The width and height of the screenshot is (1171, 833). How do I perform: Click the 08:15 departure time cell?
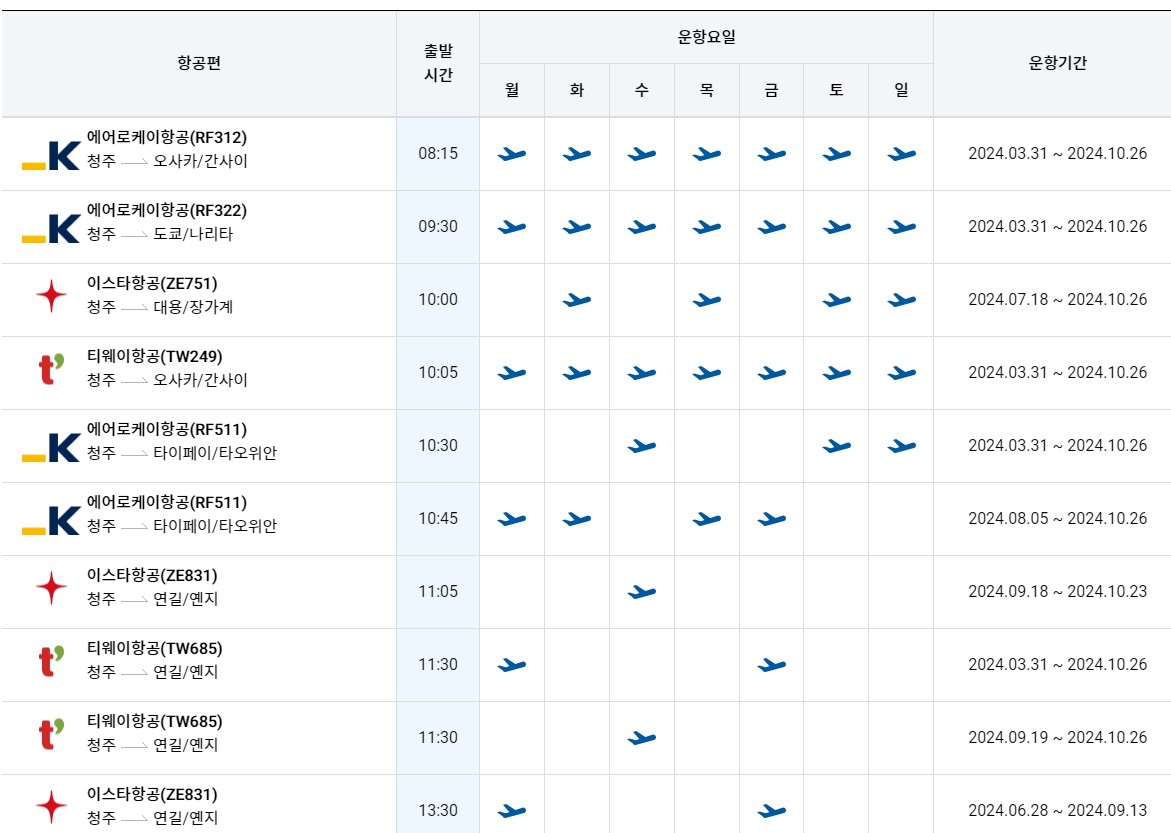click(x=437, y=152)
